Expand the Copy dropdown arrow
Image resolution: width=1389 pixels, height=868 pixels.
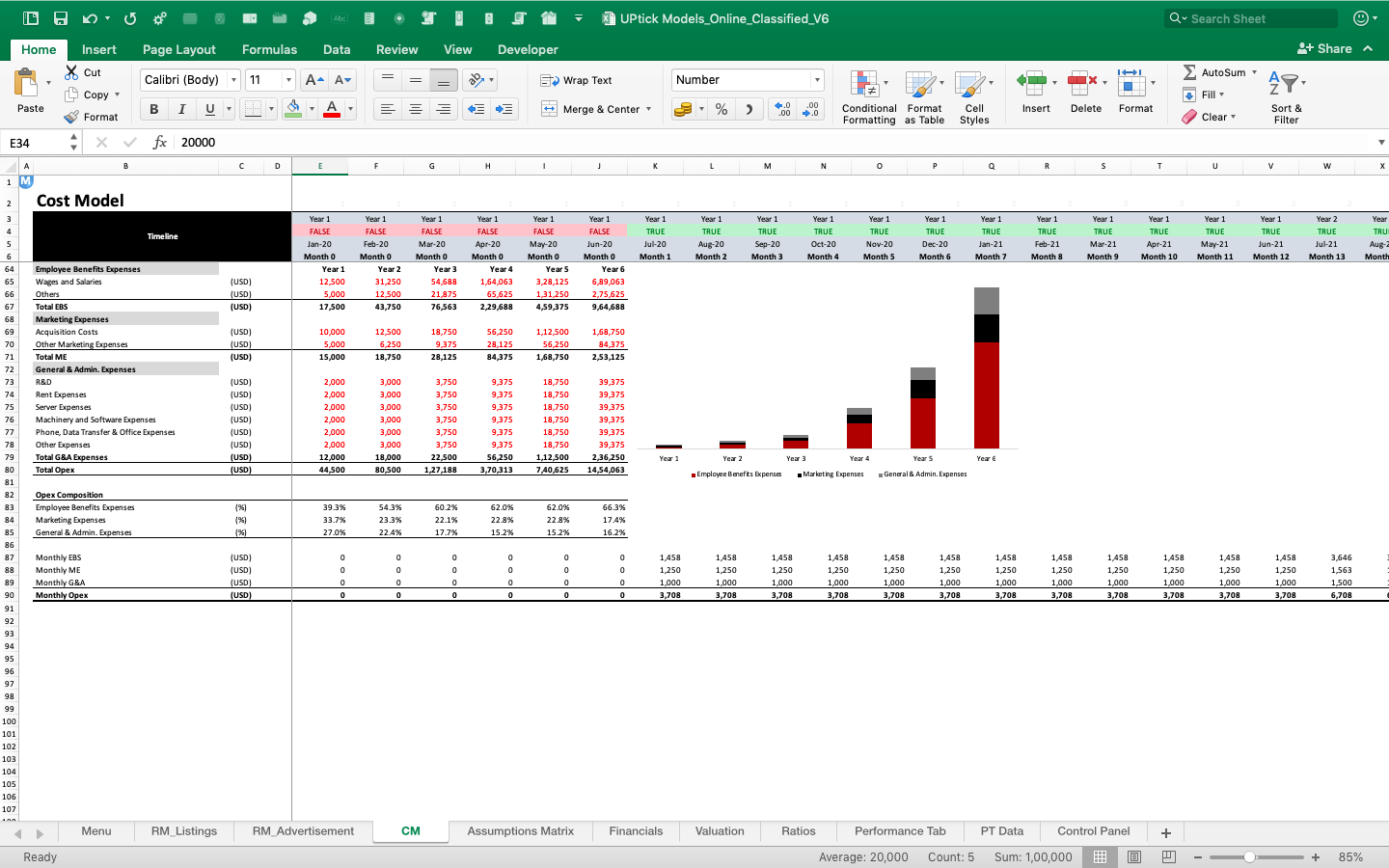(117, 95)
